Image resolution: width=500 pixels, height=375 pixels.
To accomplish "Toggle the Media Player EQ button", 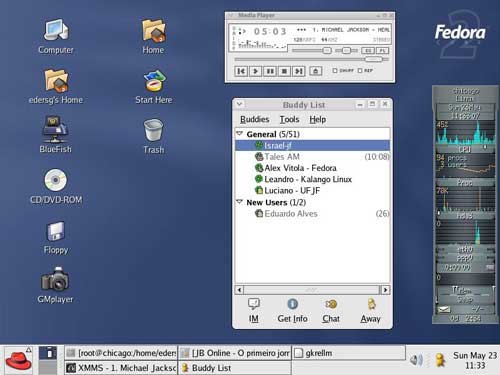I will (x=368, y=51).
